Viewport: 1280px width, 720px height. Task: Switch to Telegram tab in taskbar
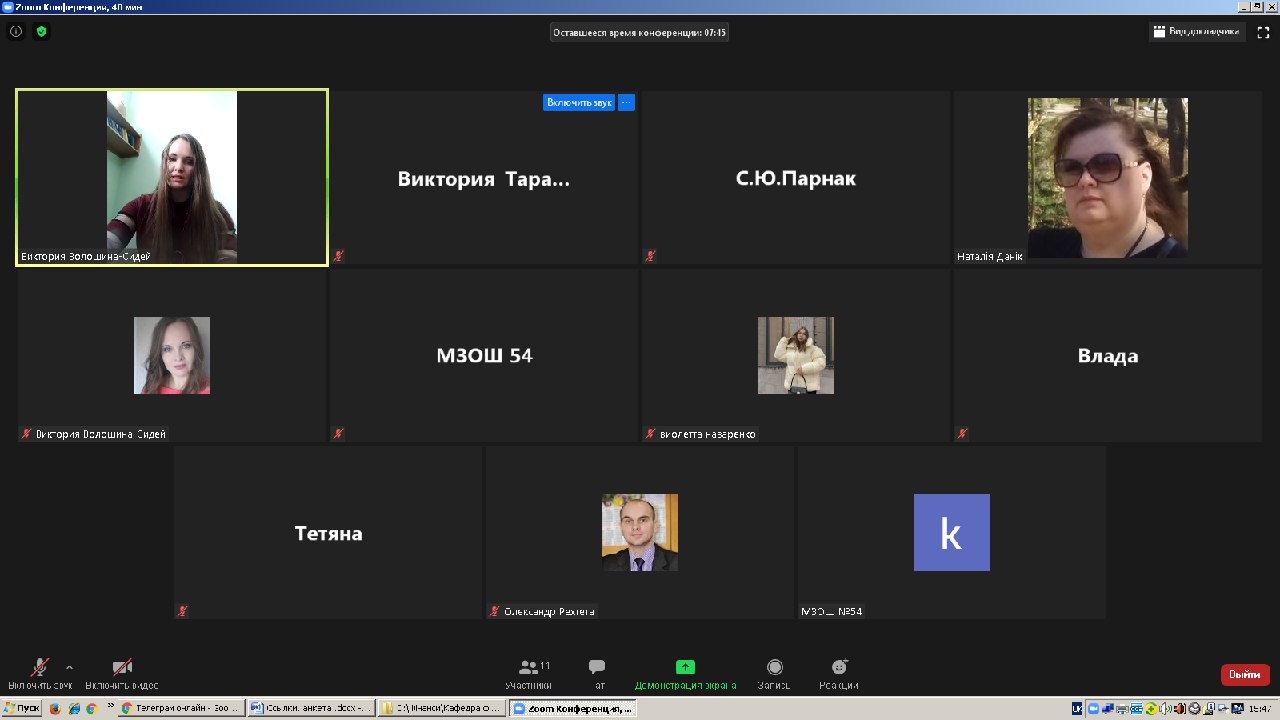coord(180,708)
